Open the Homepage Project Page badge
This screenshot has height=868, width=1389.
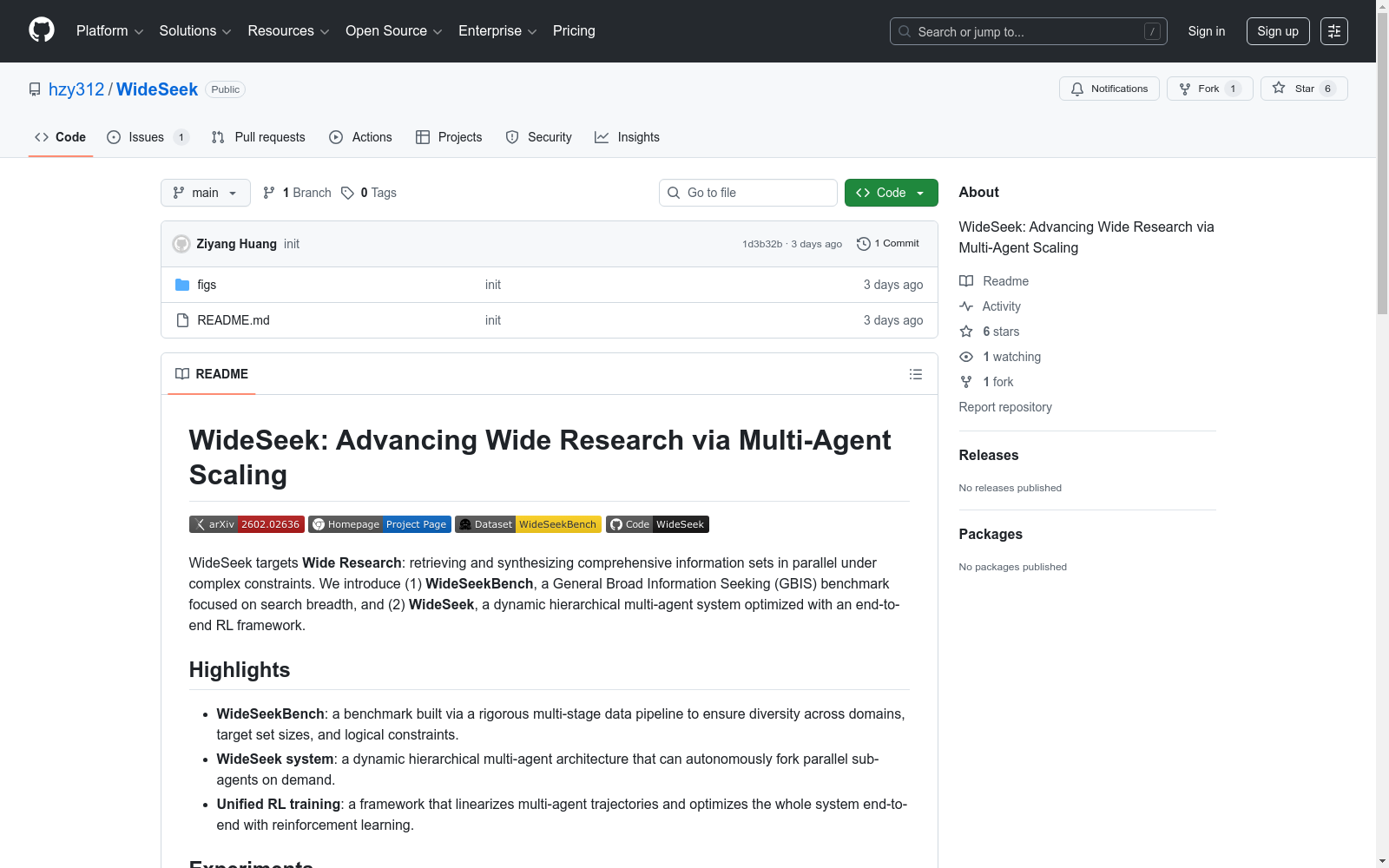point(379,524)
